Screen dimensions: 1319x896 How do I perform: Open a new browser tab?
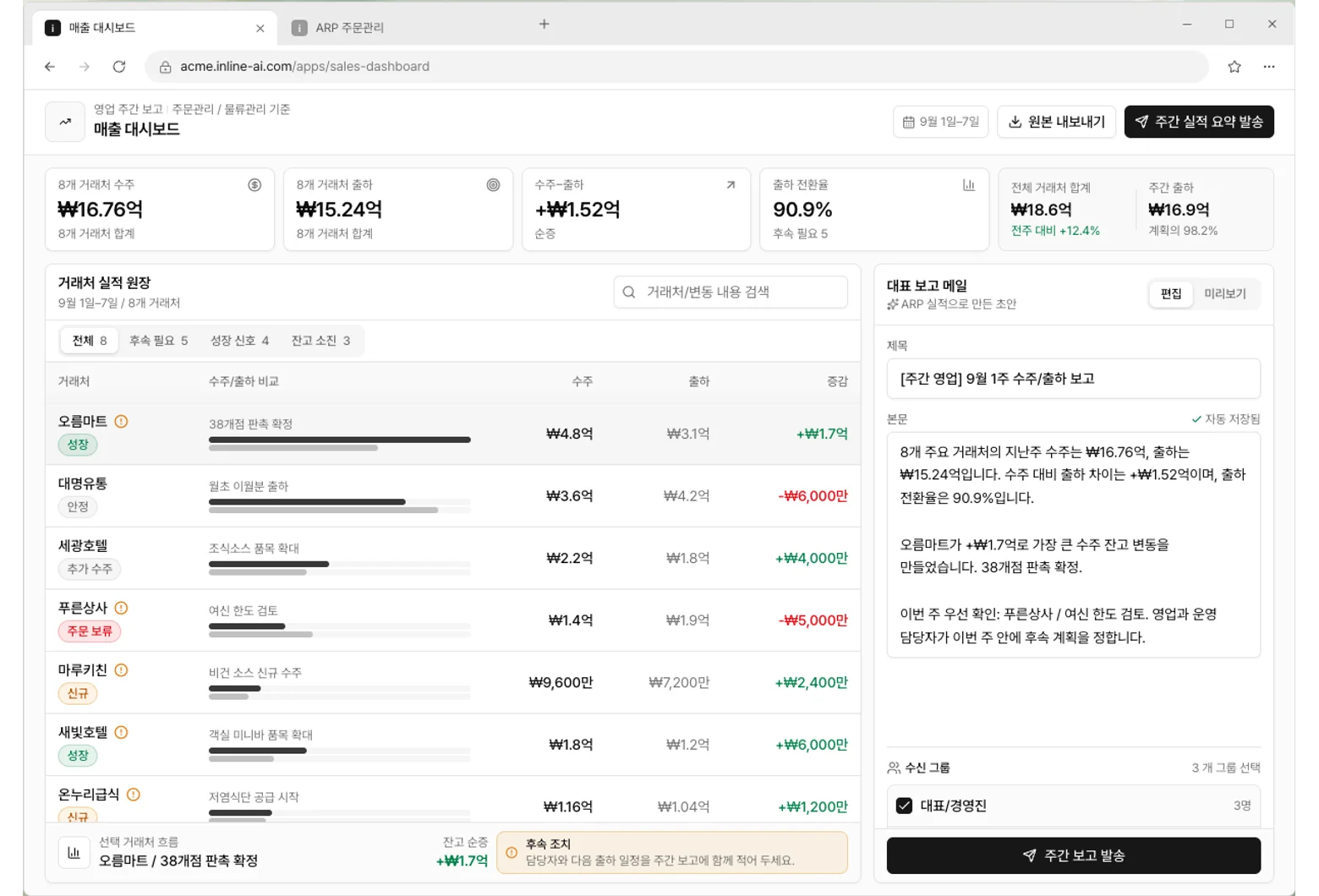545,25
